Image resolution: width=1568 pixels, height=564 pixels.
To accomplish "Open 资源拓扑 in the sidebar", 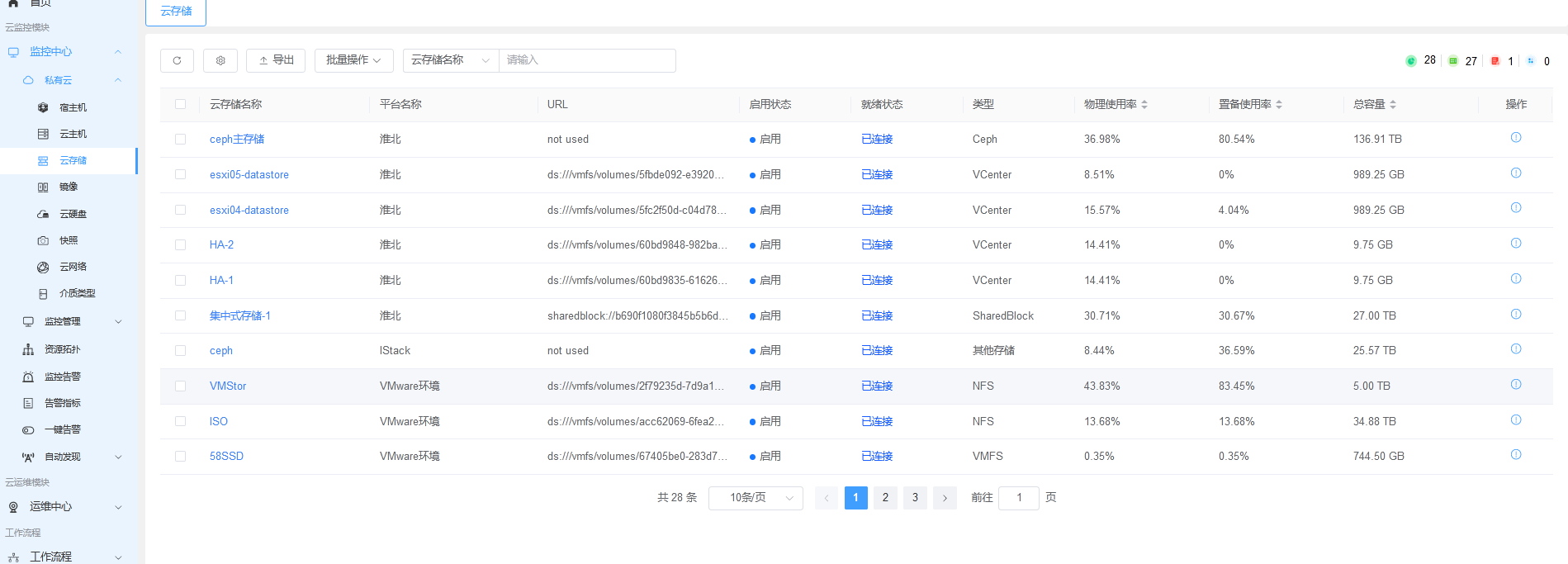I will 63,349.
